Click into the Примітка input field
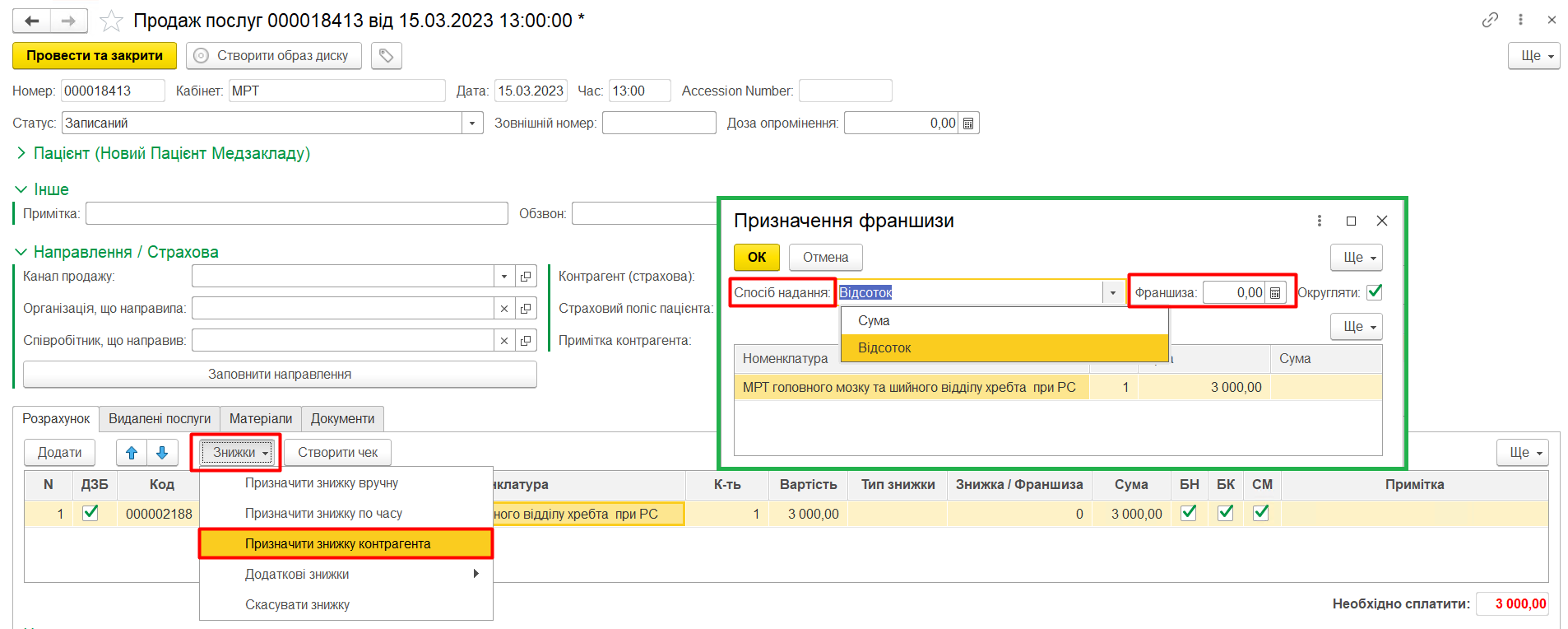The width and height of the screenshot is (1568, 629). [x=296, y=214]
